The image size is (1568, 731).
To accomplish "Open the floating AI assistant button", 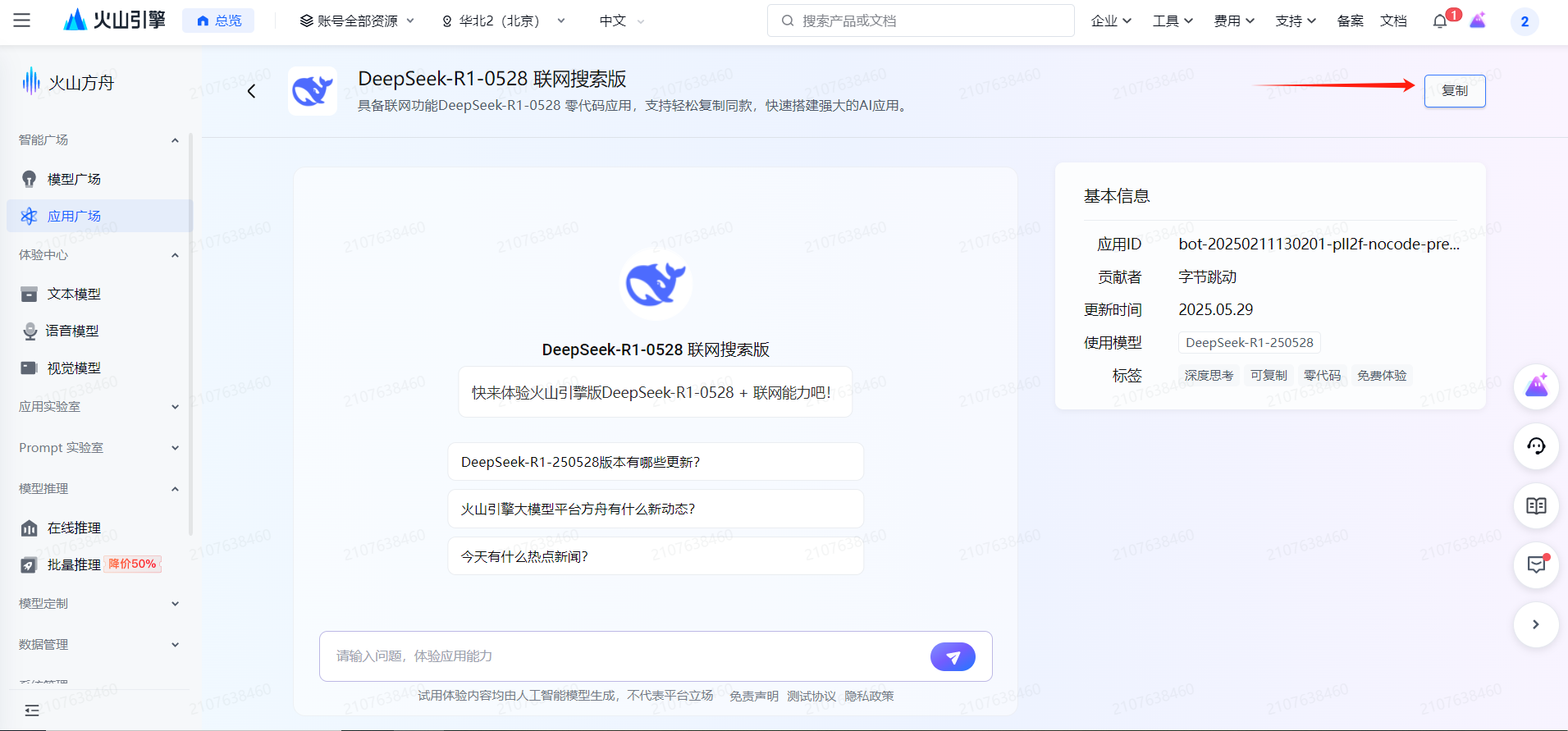I will 1536,386.
